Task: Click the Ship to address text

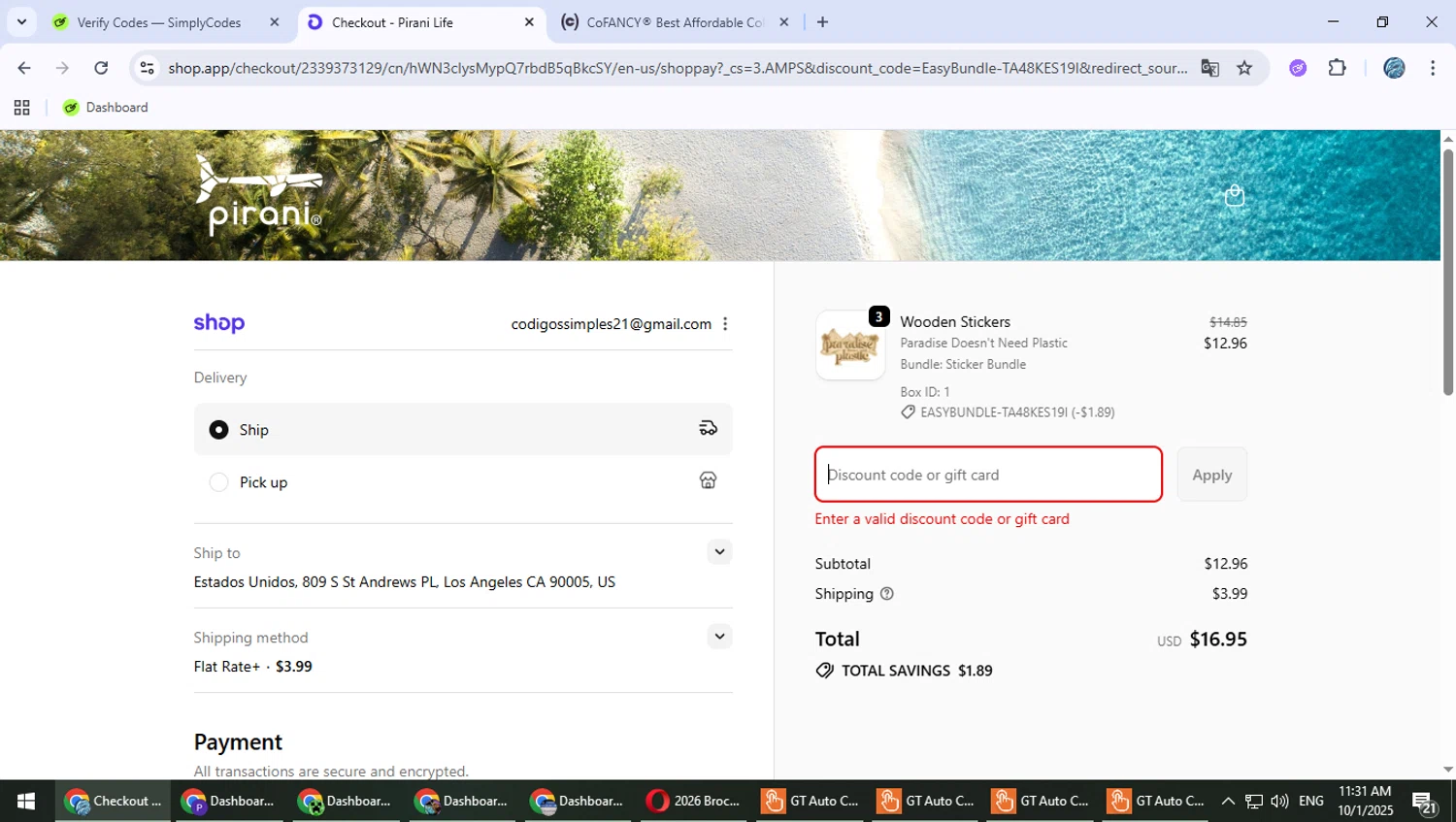Action: click(x=405, y=582)
